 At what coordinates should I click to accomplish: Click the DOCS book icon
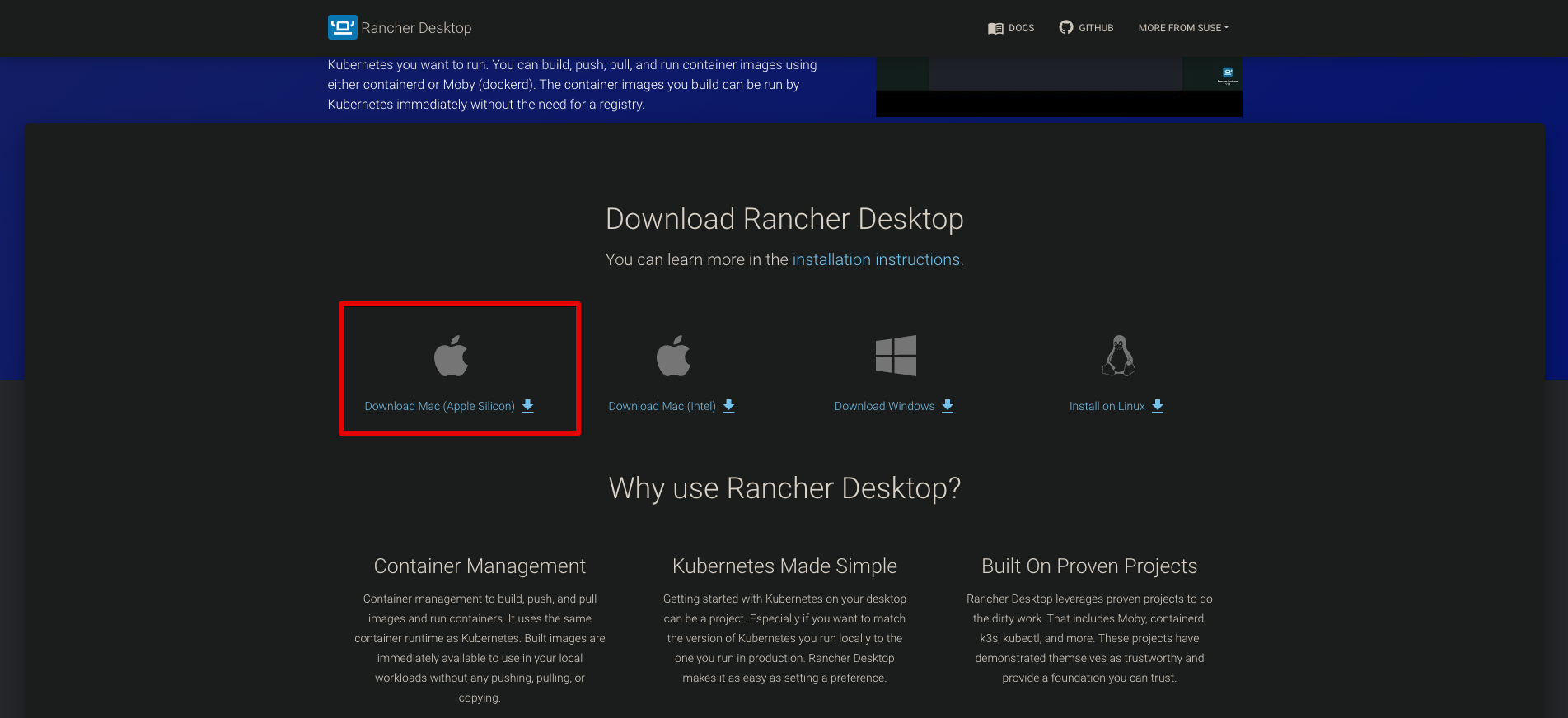pyautogui.click(x=995, y=28)
